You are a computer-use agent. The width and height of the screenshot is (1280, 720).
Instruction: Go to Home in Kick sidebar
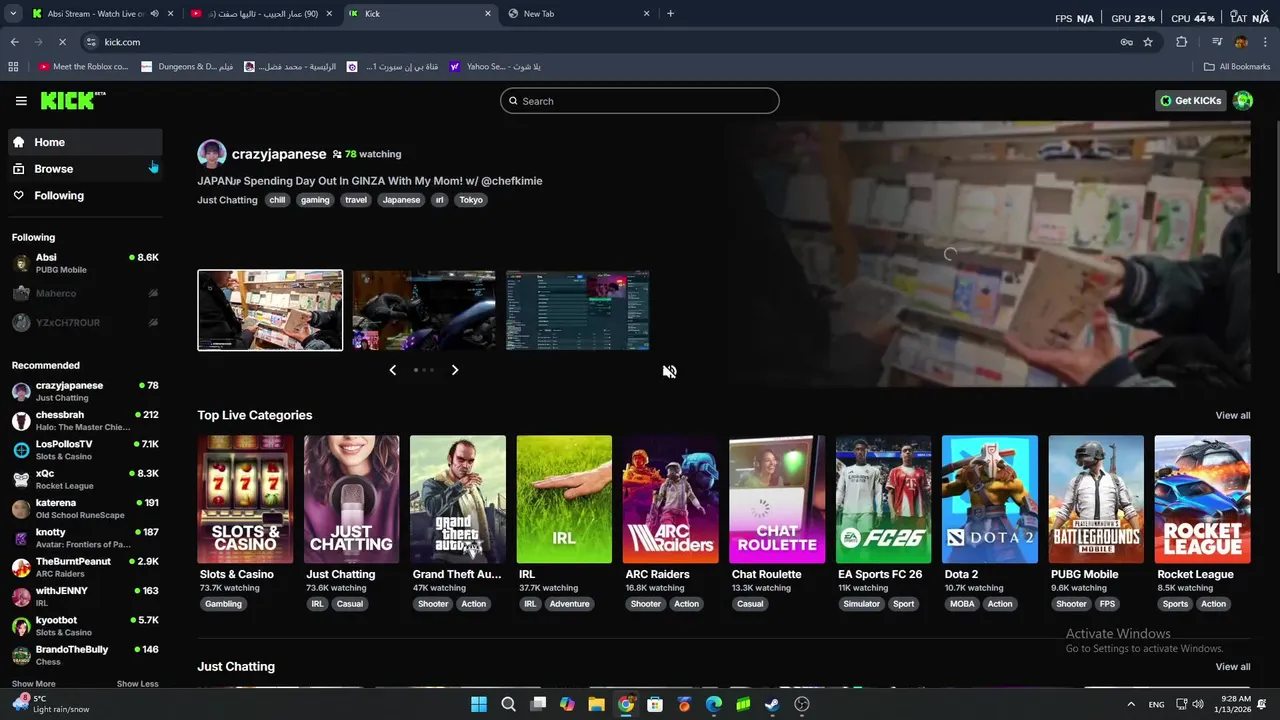pyautogui.click(x=85, y=142)
